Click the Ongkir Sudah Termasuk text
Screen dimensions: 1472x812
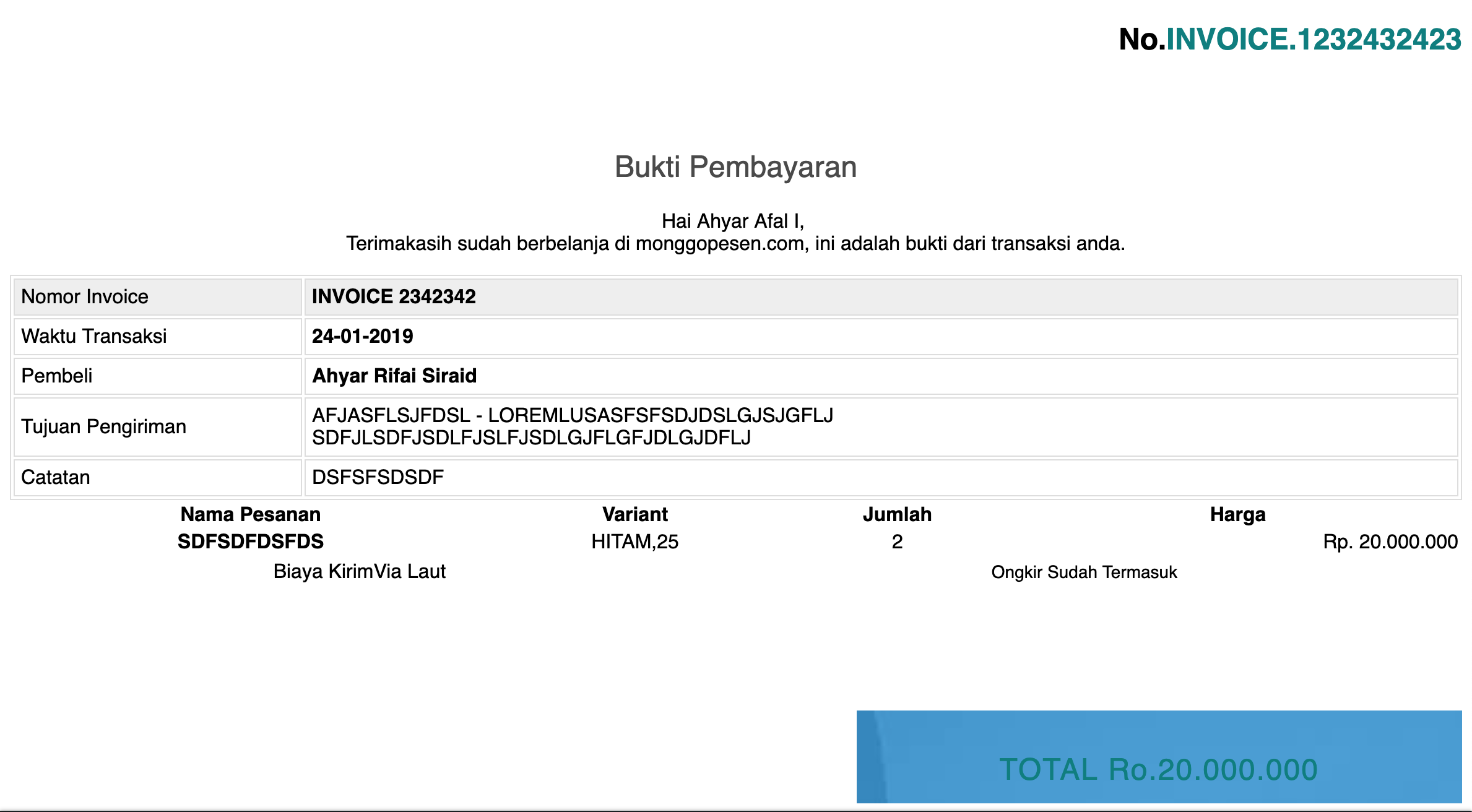pyautogui.click(x=1084, y=572)
